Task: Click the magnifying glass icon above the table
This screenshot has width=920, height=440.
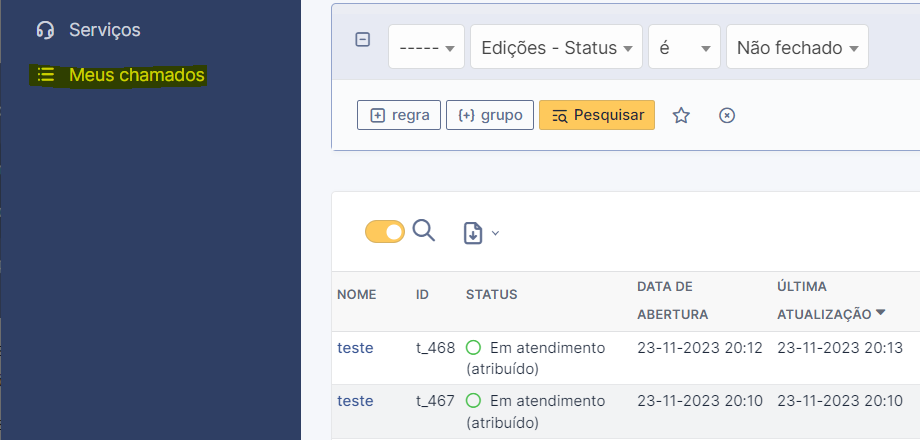Action: [424, 231]
